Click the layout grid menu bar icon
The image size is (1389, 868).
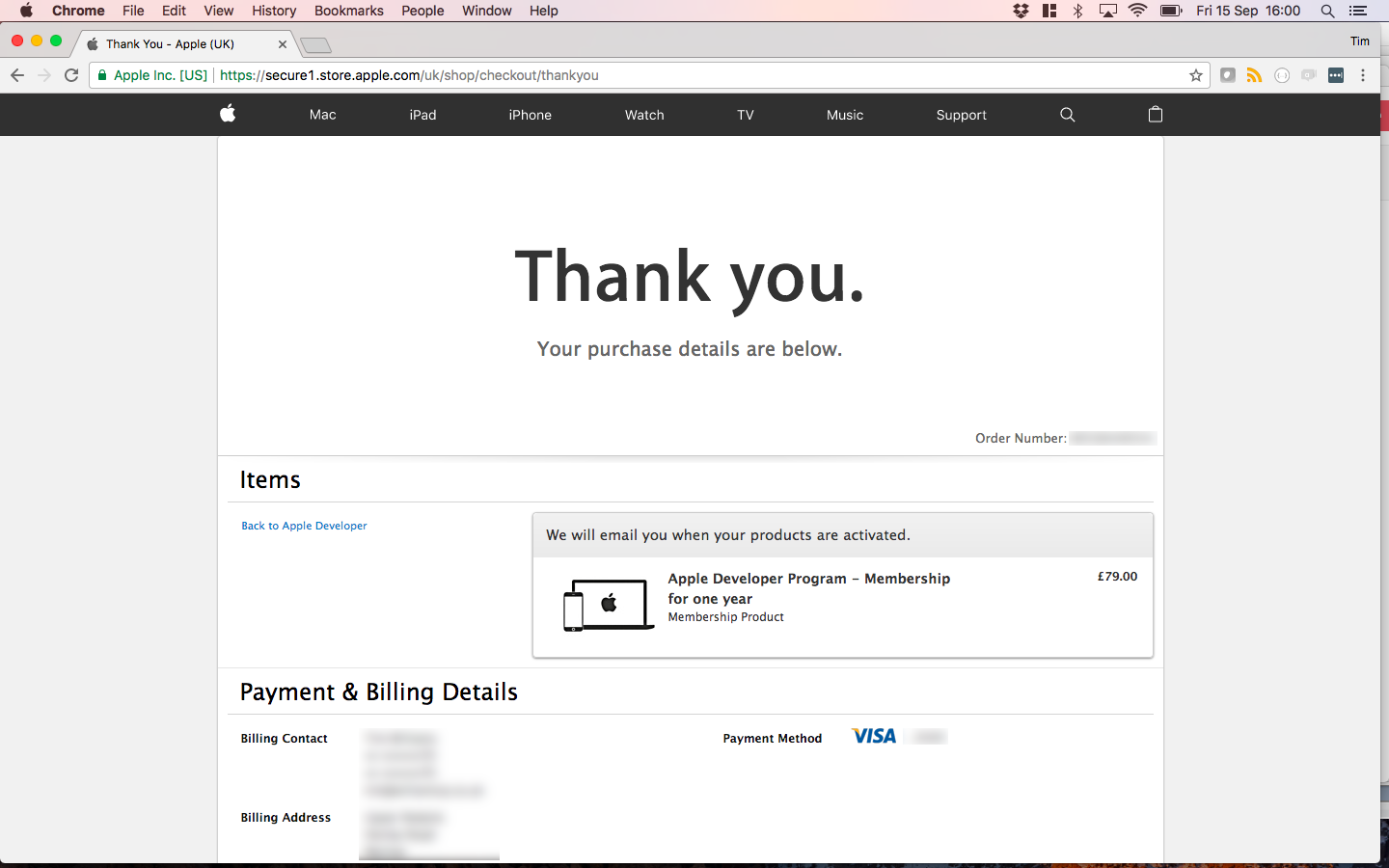point(1049,11)
